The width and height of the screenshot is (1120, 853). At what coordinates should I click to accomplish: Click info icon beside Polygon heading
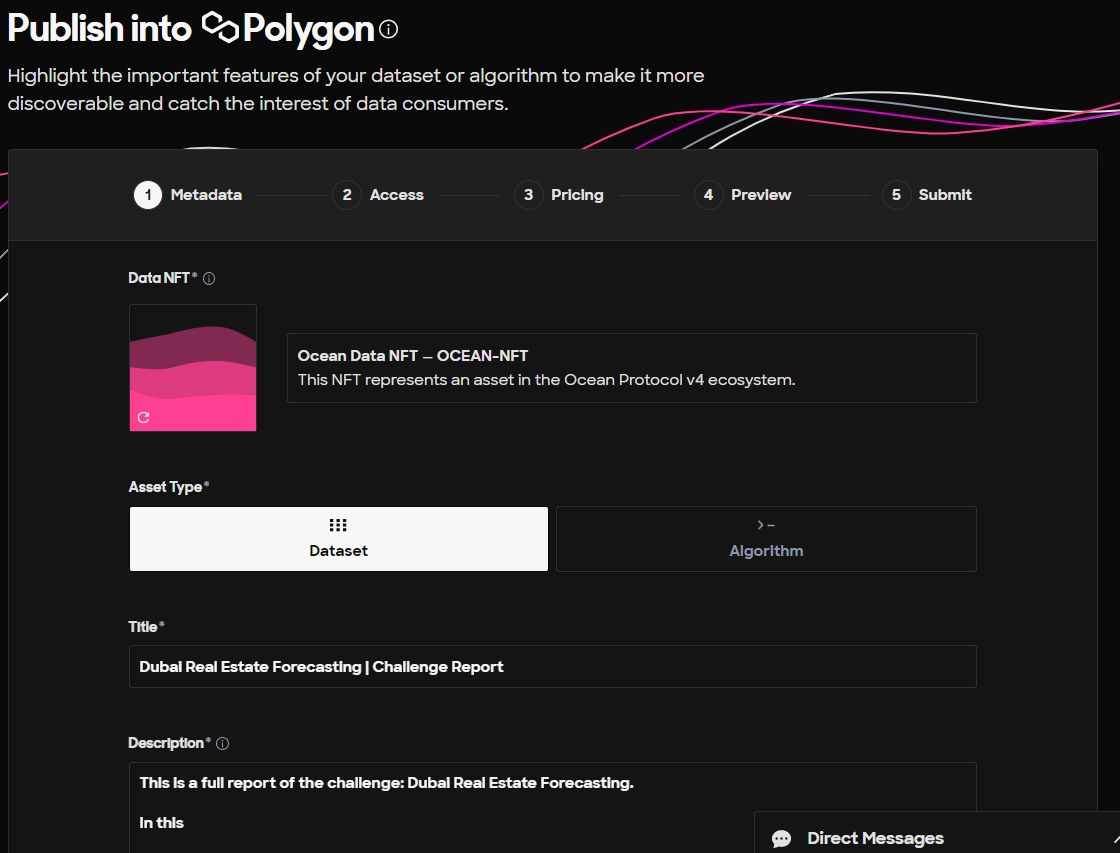click(389, 29)
